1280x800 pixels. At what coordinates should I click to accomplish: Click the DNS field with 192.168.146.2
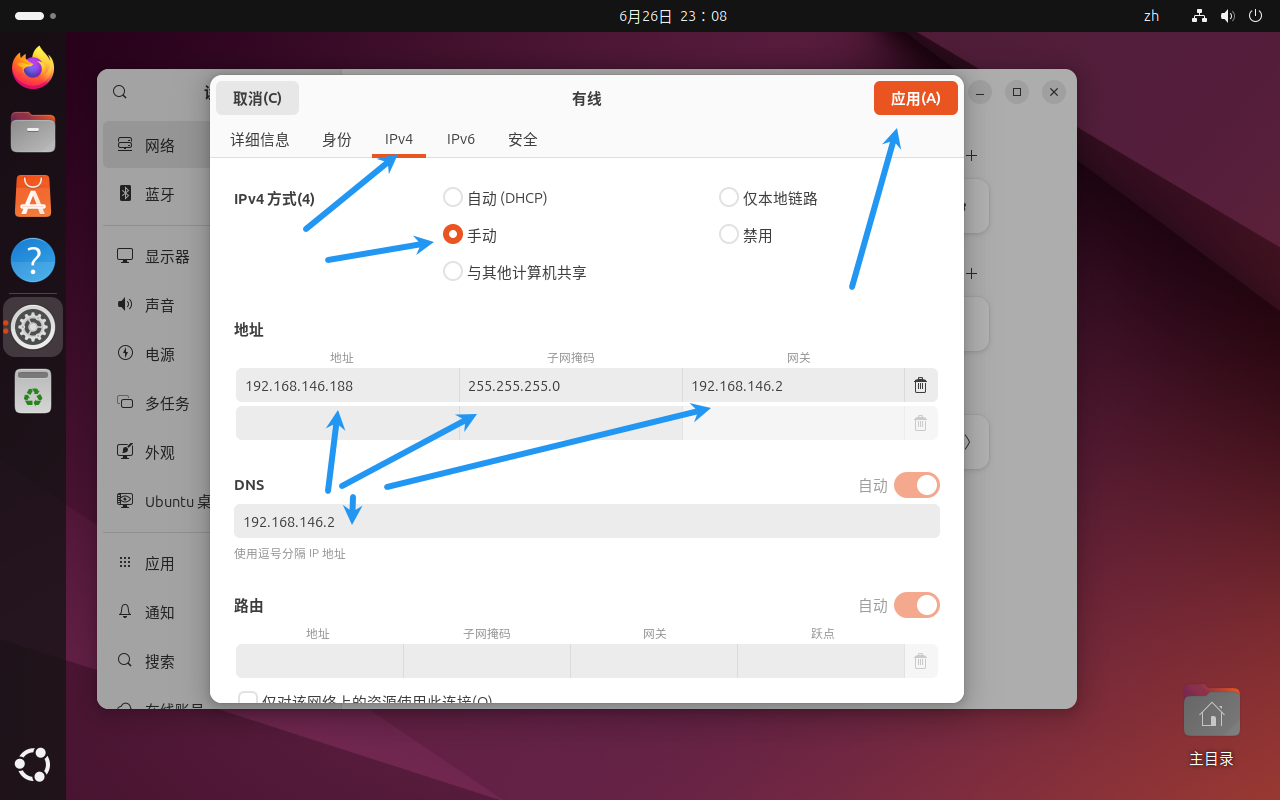pyautogui.click(x=587, y=521)
